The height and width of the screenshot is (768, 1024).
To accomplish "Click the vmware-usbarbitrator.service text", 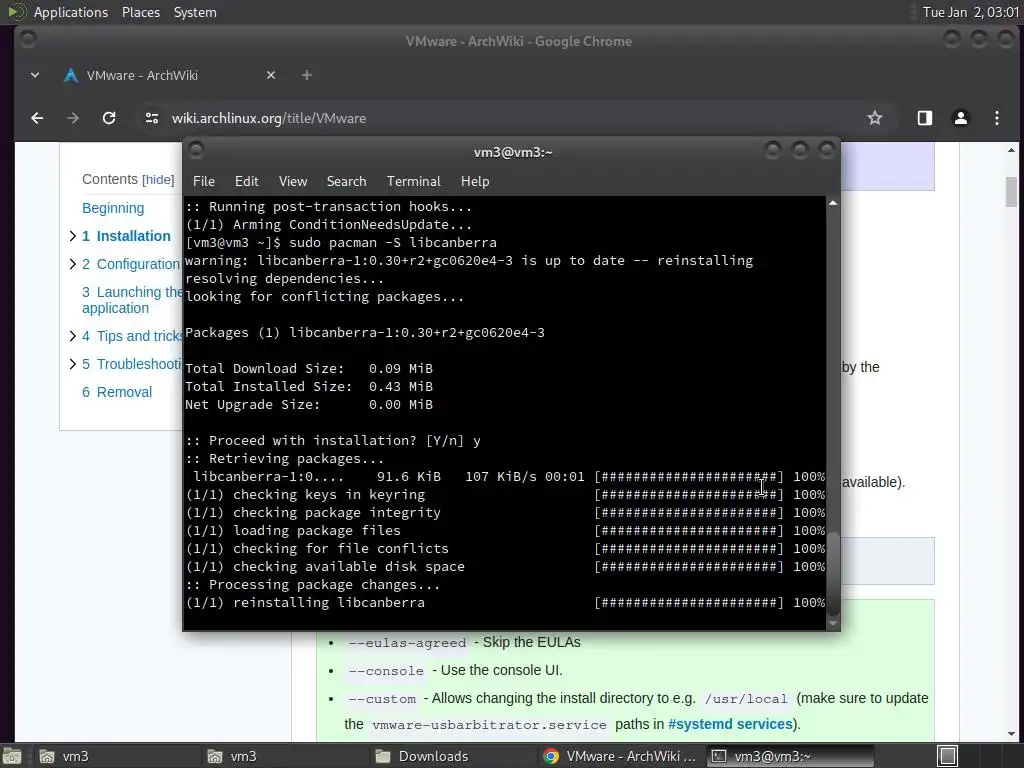I will coord(489,725).
